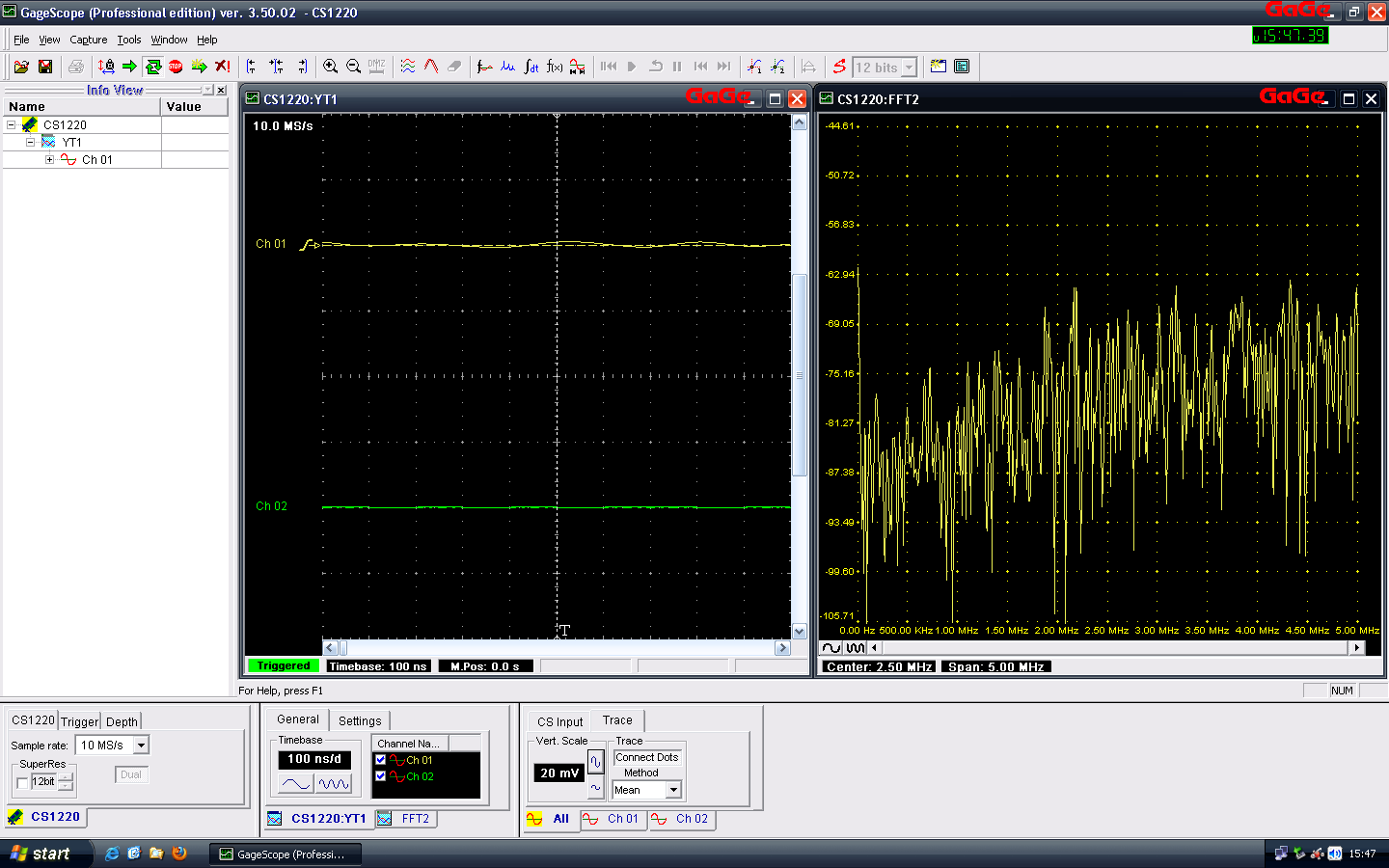Click the f(x) function toolbar icon
The width and height of the screenshot is (1389, 868).
(555, 67)
